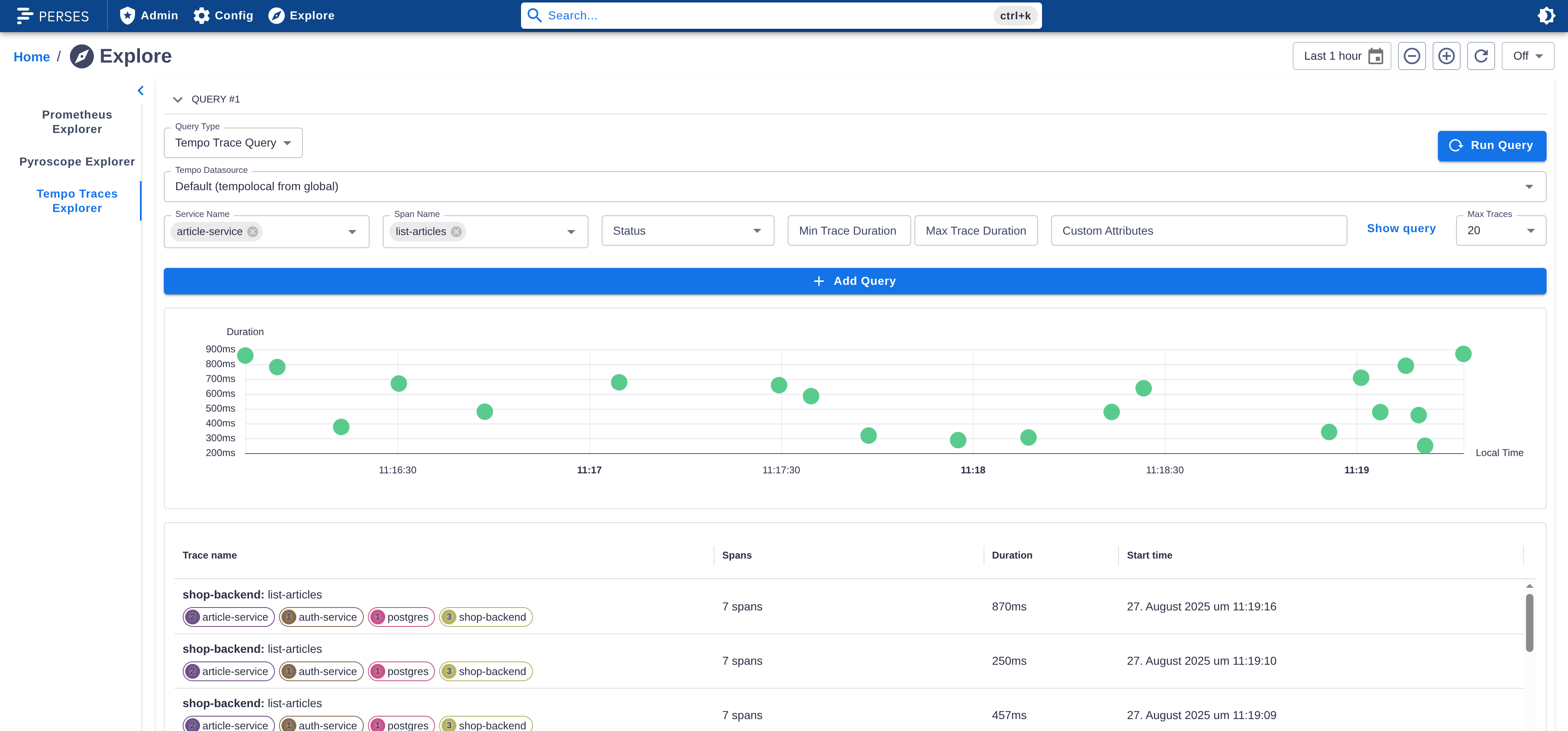1568x731 pixels.
Task: Open the Query Type dropdown
Action: click(233, 143)
